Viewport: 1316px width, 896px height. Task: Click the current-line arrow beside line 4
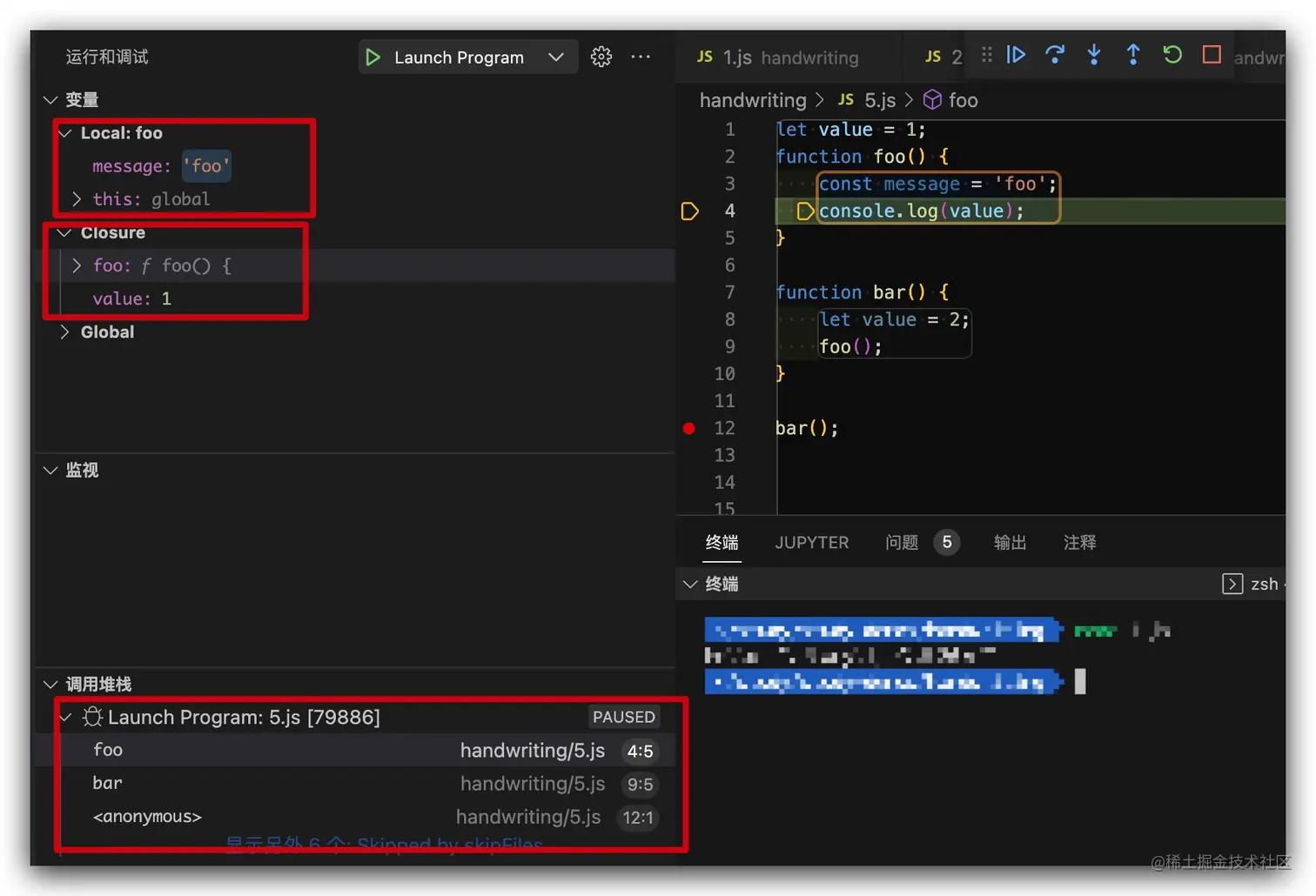[x=689, y=211]
